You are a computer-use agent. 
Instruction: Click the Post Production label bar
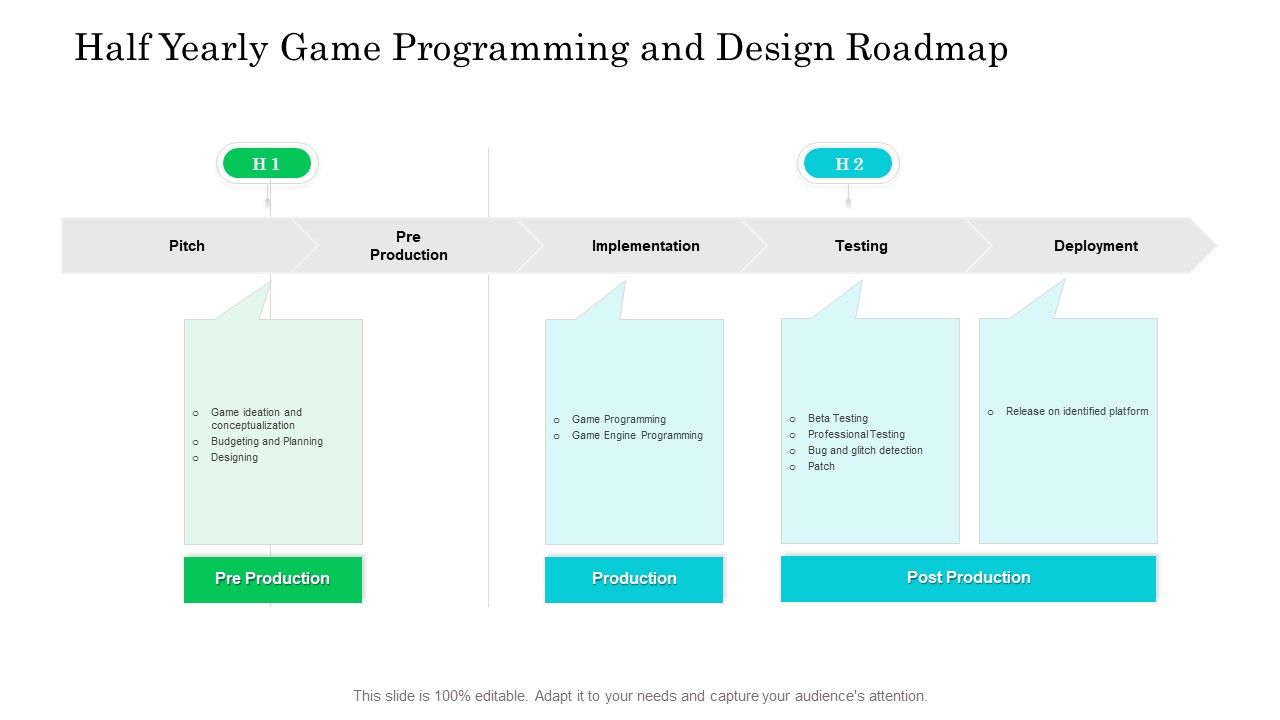[x=968, y=578]
